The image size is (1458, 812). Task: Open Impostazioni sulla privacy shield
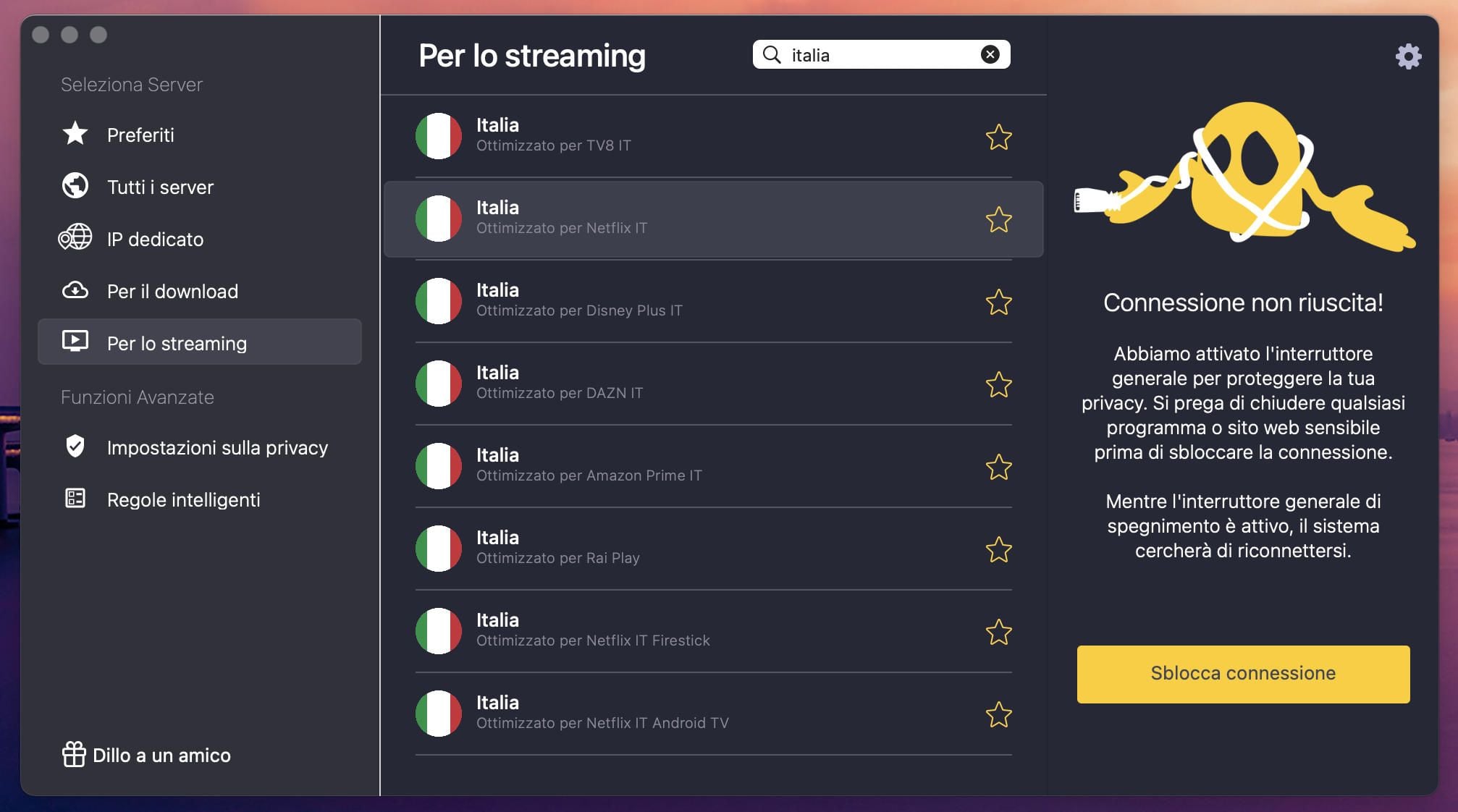216,447
